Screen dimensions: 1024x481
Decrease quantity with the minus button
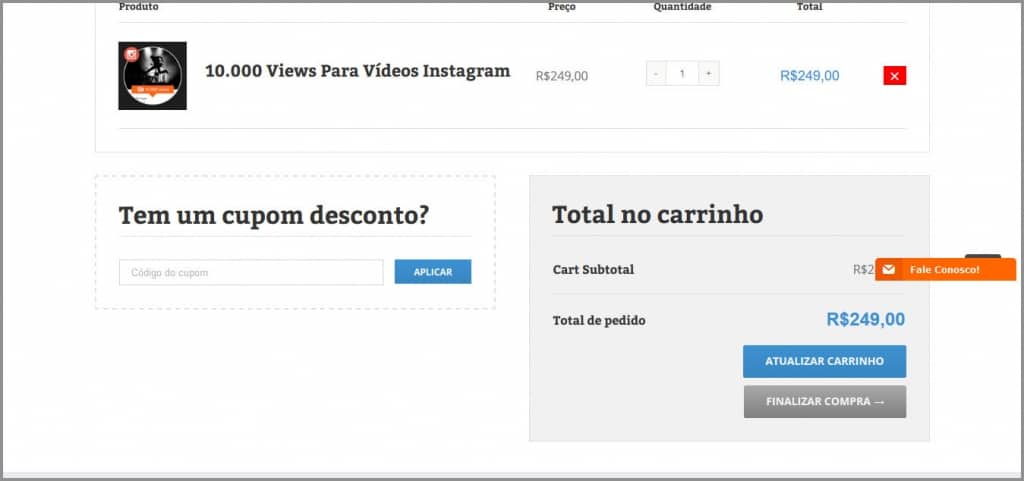(656, 74)
